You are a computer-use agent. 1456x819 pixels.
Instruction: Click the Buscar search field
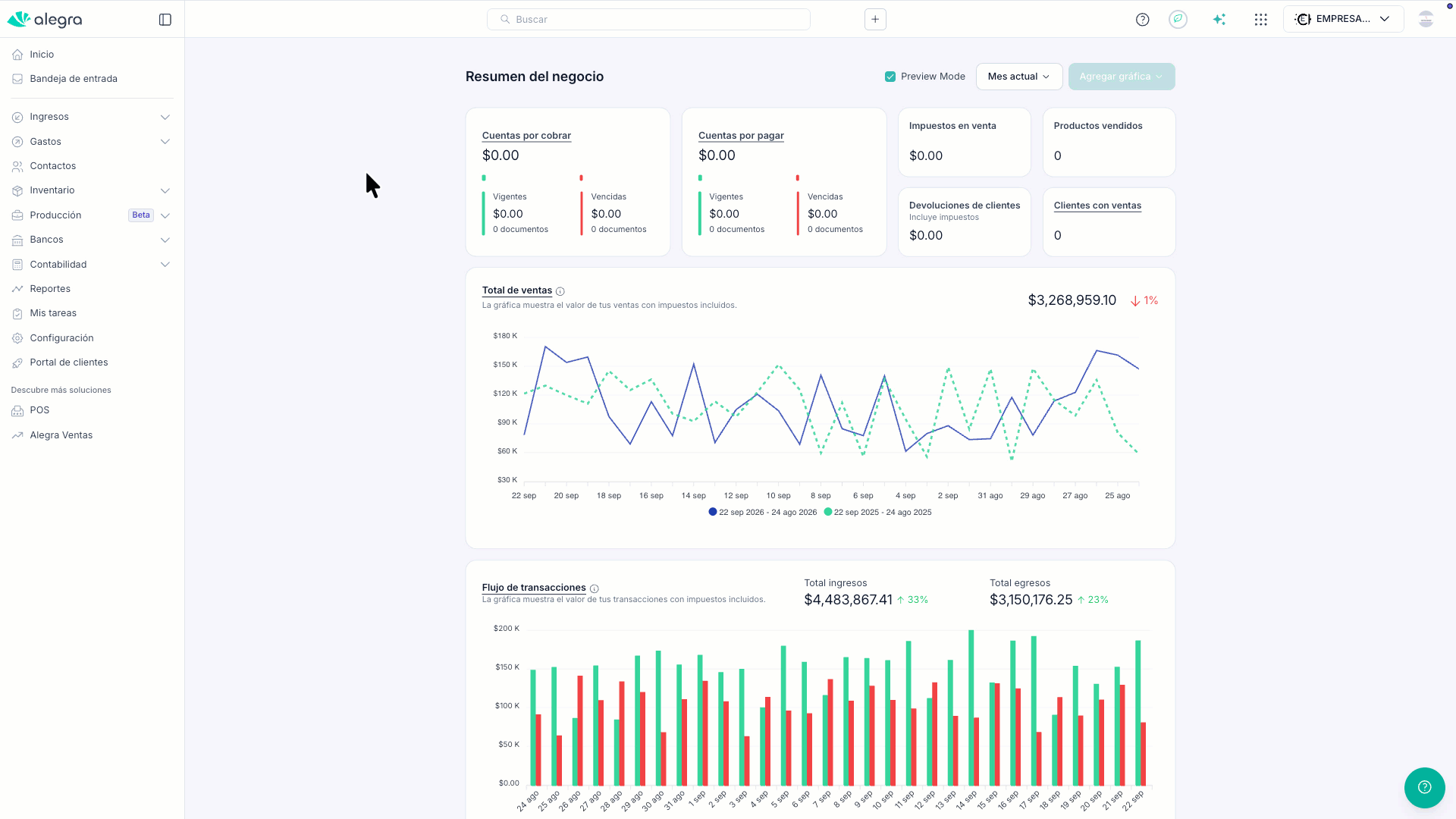coord(648,20)
